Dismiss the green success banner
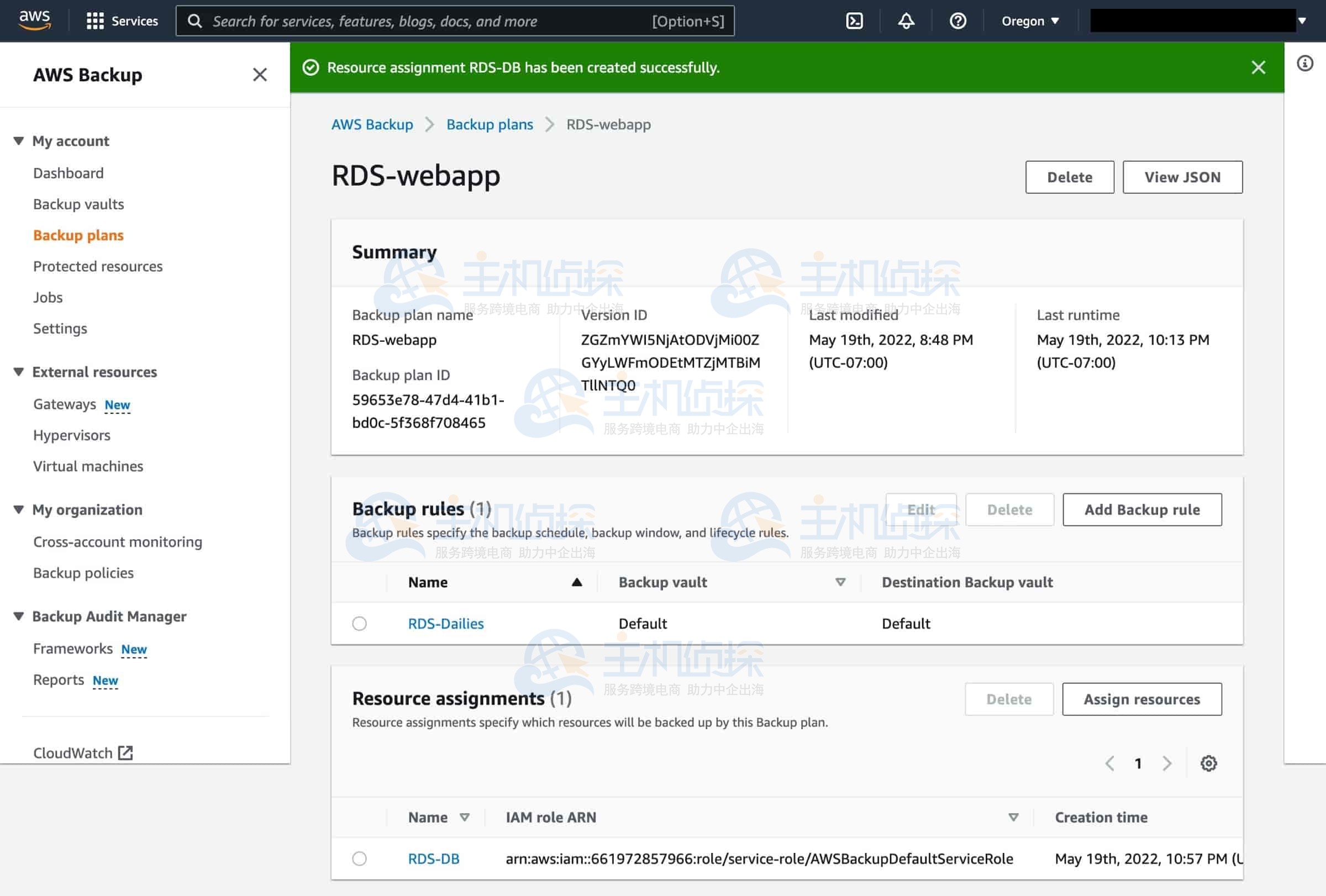Screen dimensions: 1326x896 tap(1257, 67)
